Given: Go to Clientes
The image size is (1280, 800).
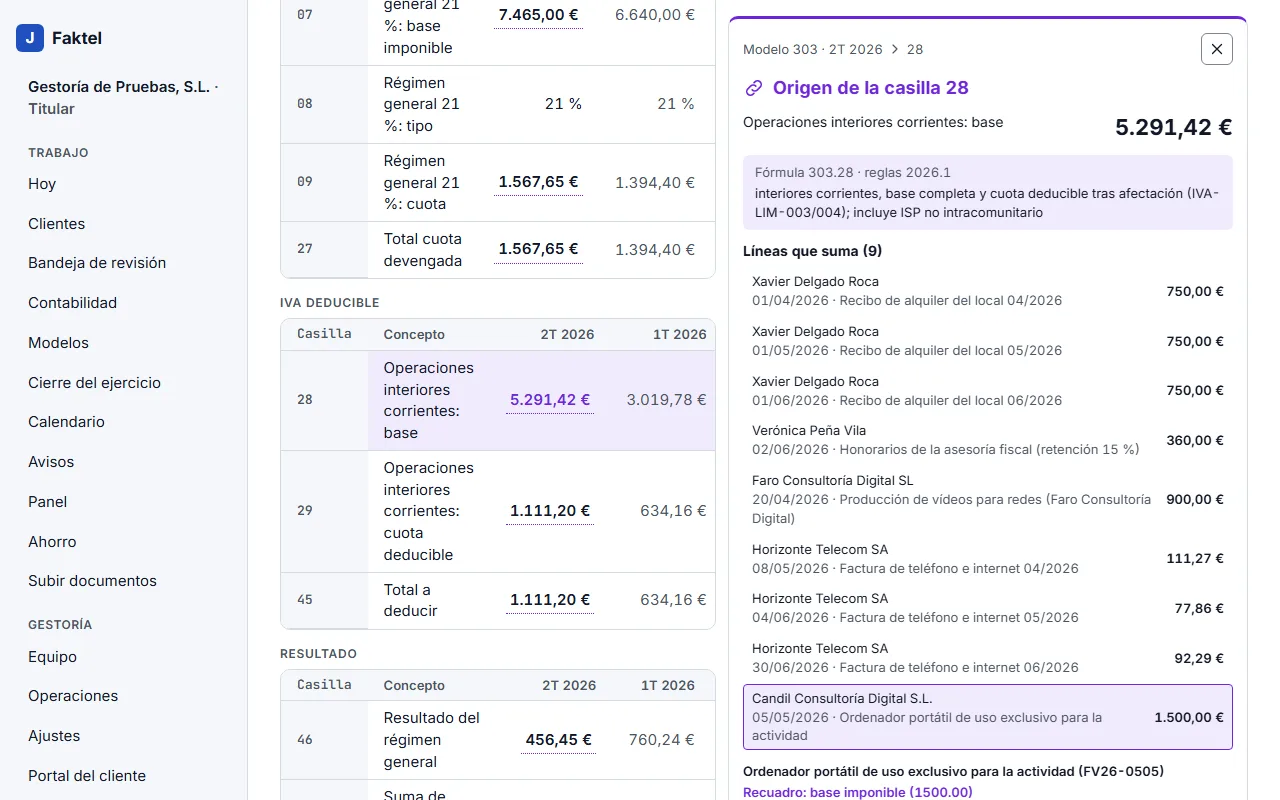Looking at the screenshot, I should 57,224.
